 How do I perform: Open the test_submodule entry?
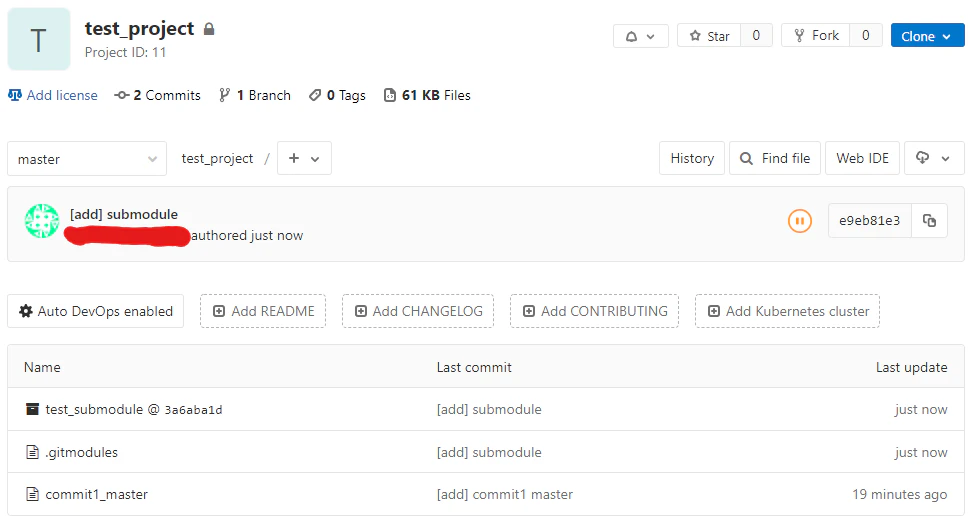tap(94, 410)
